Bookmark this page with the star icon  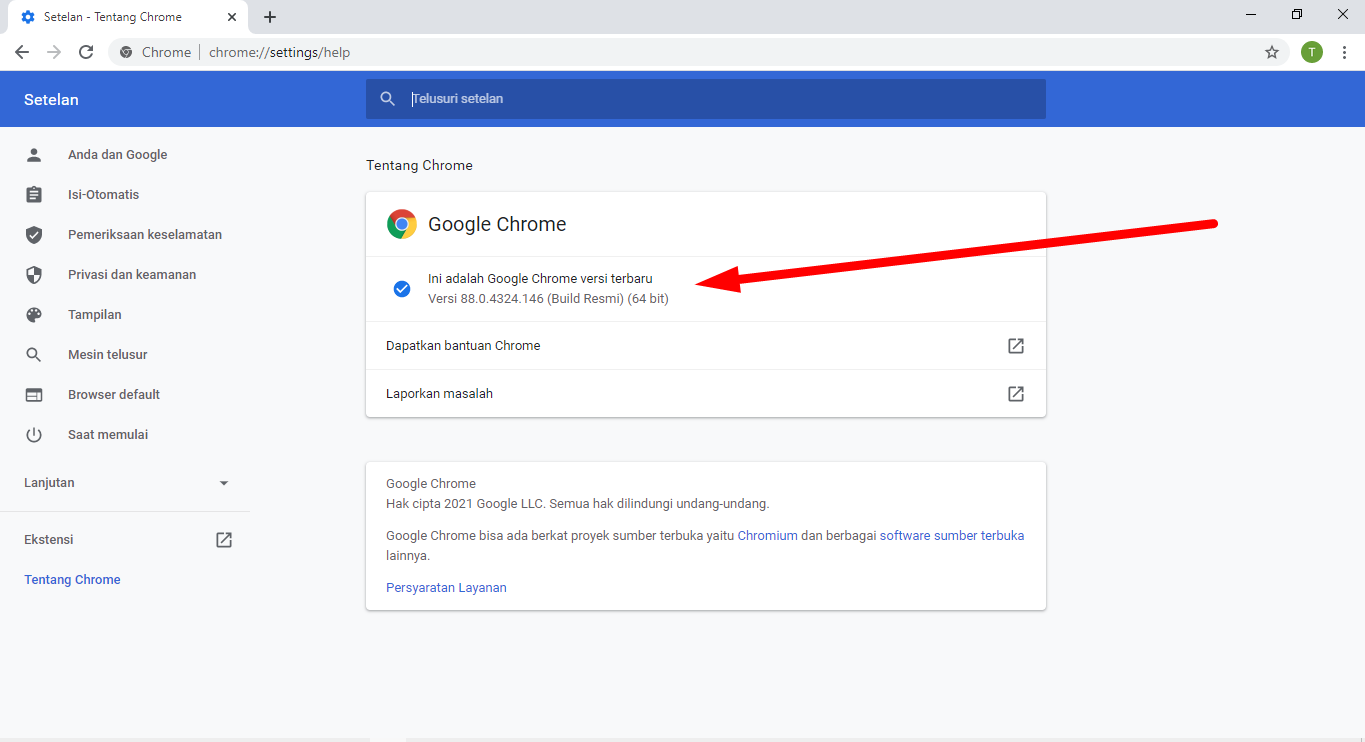click(x=1272, y=52)
